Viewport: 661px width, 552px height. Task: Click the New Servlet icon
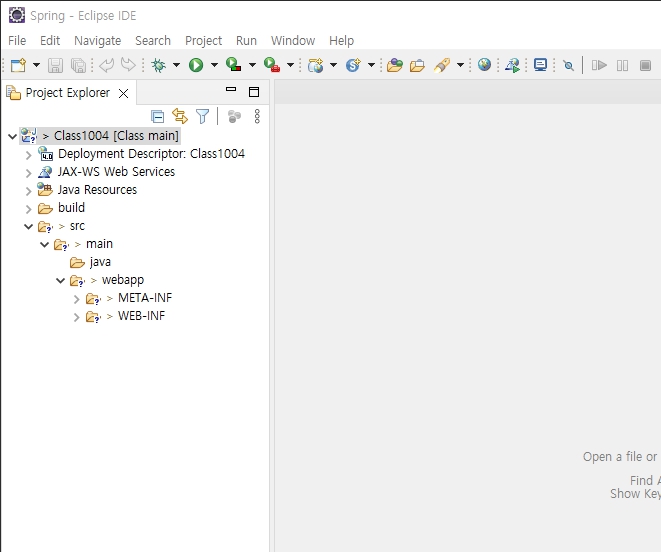click(x=353, y=65)
